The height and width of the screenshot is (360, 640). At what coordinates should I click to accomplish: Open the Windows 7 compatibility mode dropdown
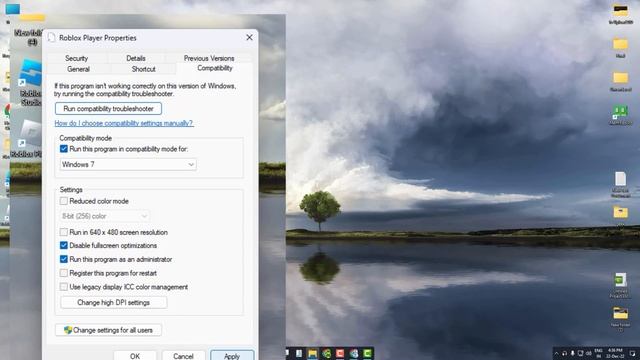click(x=128, y=164)
